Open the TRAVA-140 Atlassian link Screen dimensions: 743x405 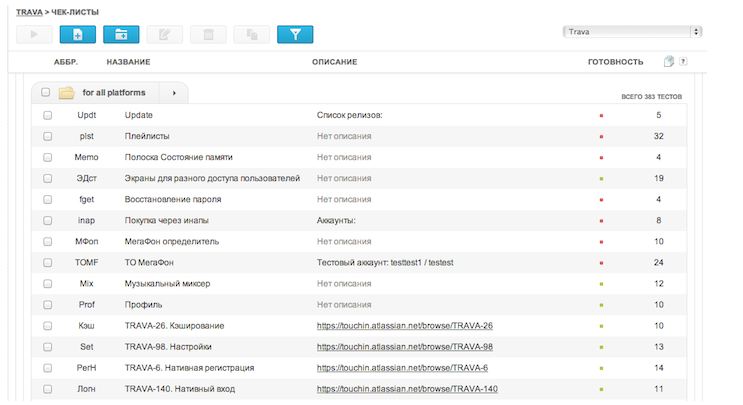point(407,389)
